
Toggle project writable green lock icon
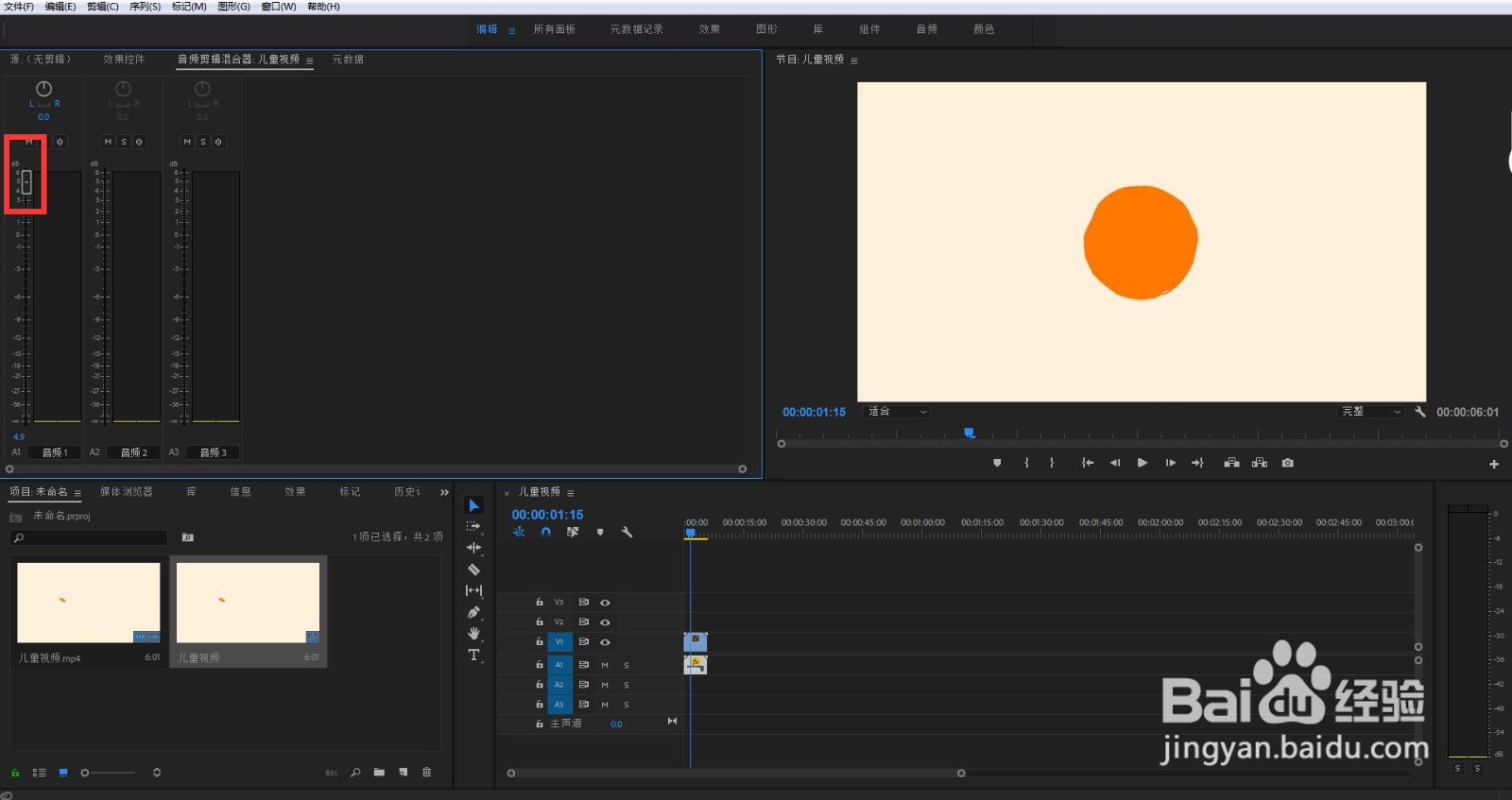tap(15, 773)
